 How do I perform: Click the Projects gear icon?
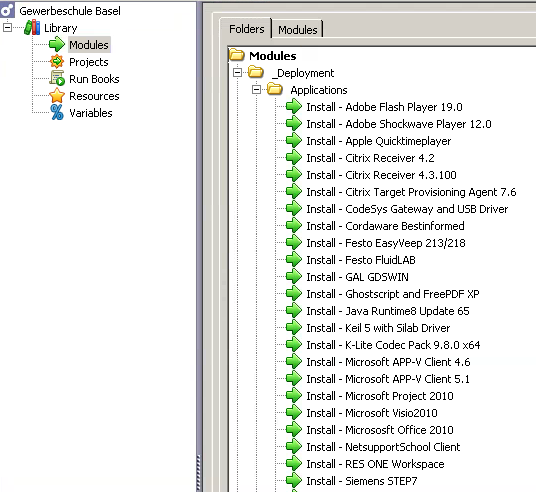[57, 62]
